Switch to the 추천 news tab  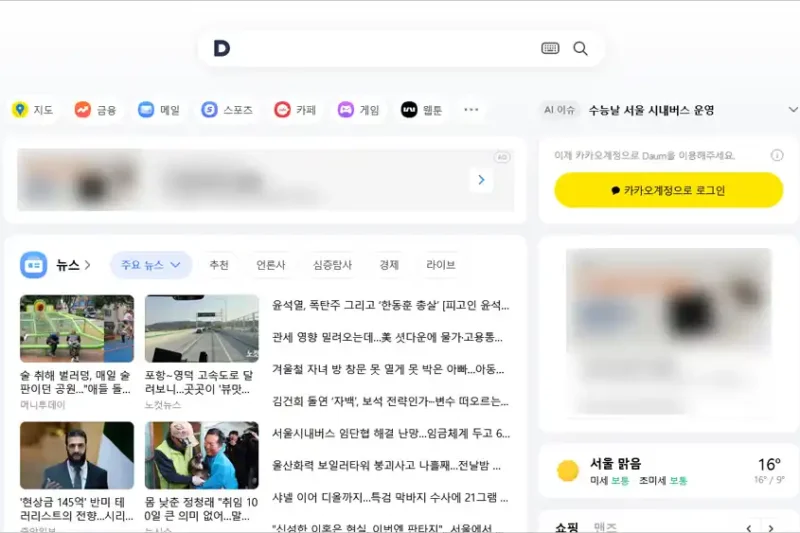point(219,265)
